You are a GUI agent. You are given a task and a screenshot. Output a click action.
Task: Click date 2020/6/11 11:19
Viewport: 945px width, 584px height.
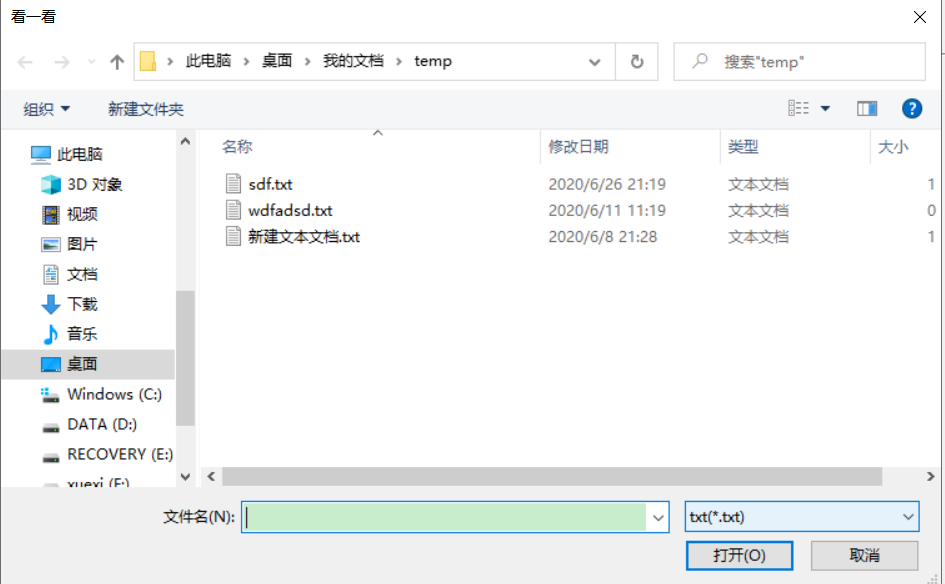(607, 210)
